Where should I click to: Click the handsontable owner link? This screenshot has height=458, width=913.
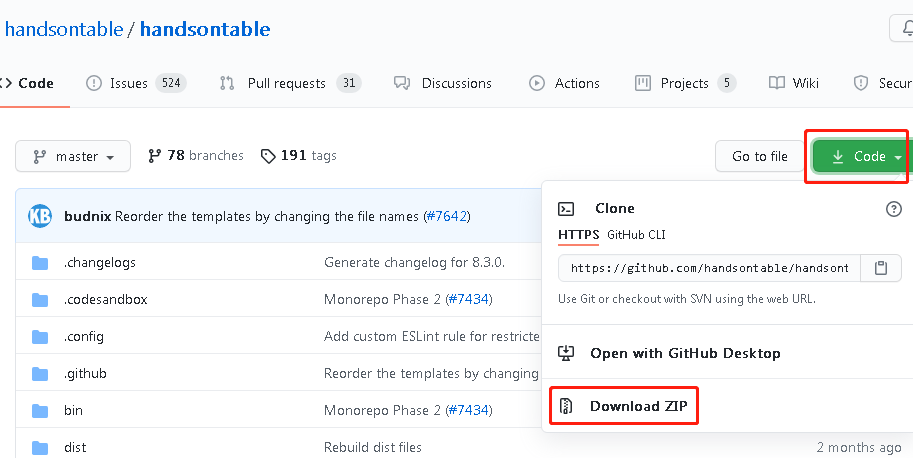pos(63,29)
